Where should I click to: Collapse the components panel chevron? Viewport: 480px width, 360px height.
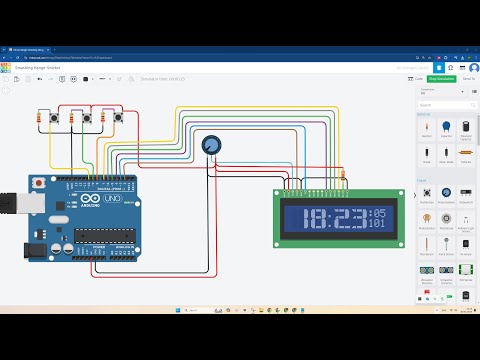pos(415,195)
